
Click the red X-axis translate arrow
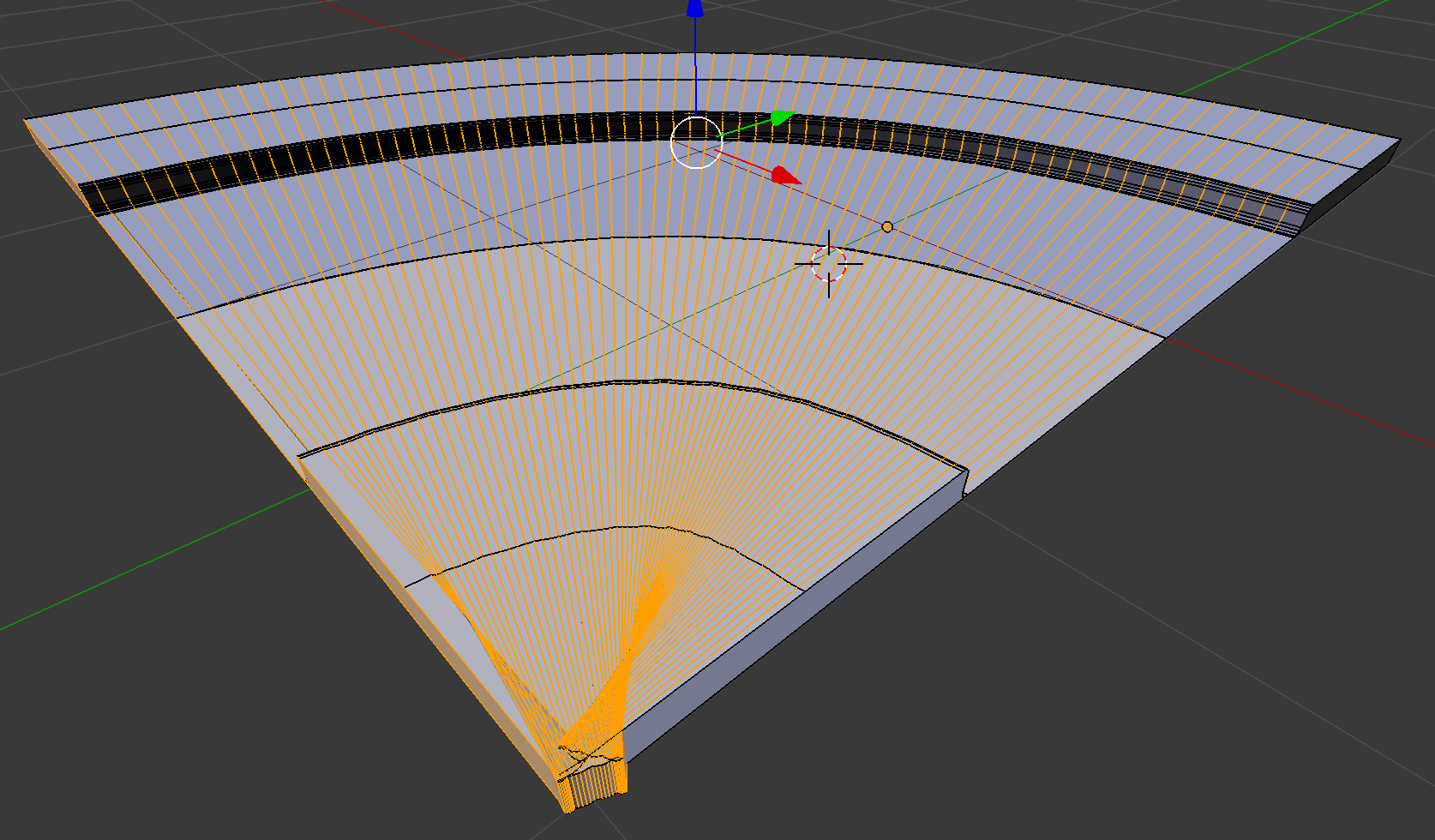point(784,174)
